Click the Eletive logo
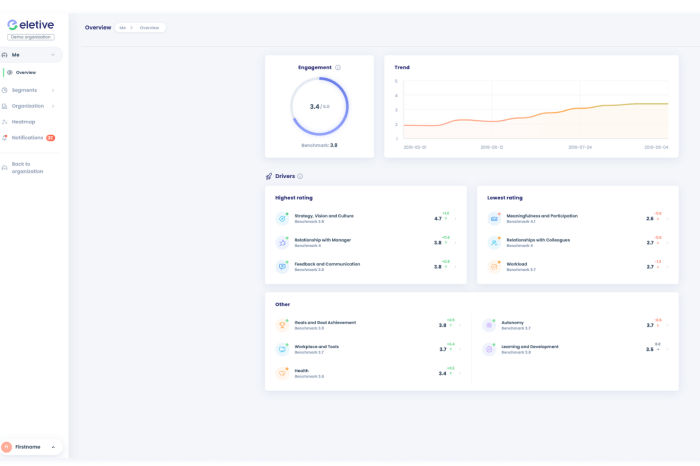 point(31,25)
